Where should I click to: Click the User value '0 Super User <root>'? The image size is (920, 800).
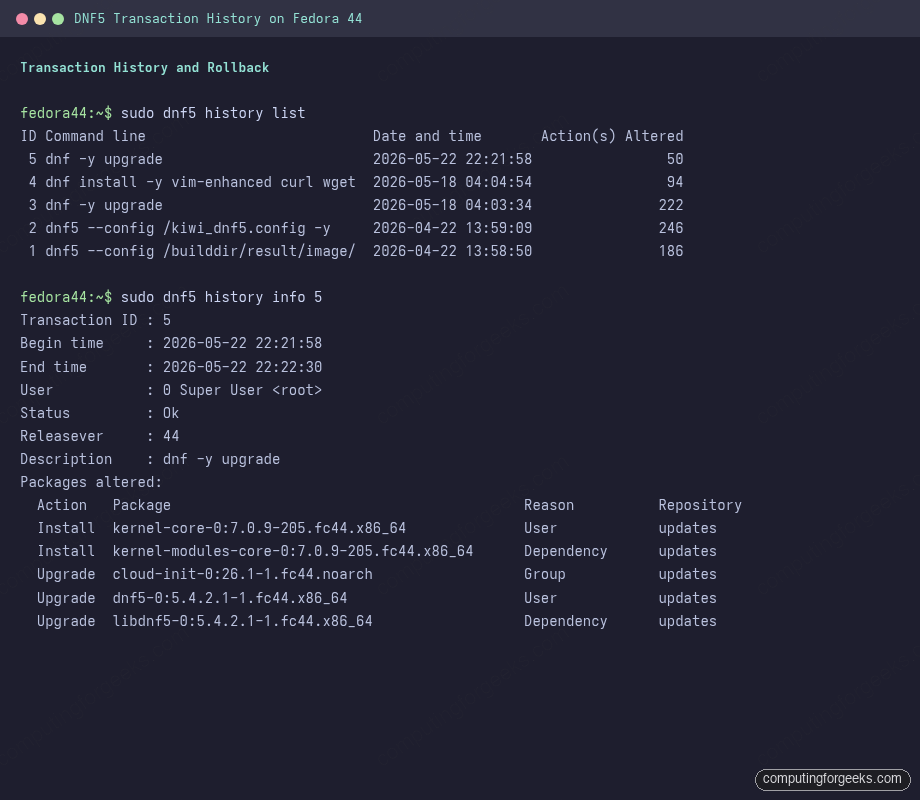click(242, 390)
